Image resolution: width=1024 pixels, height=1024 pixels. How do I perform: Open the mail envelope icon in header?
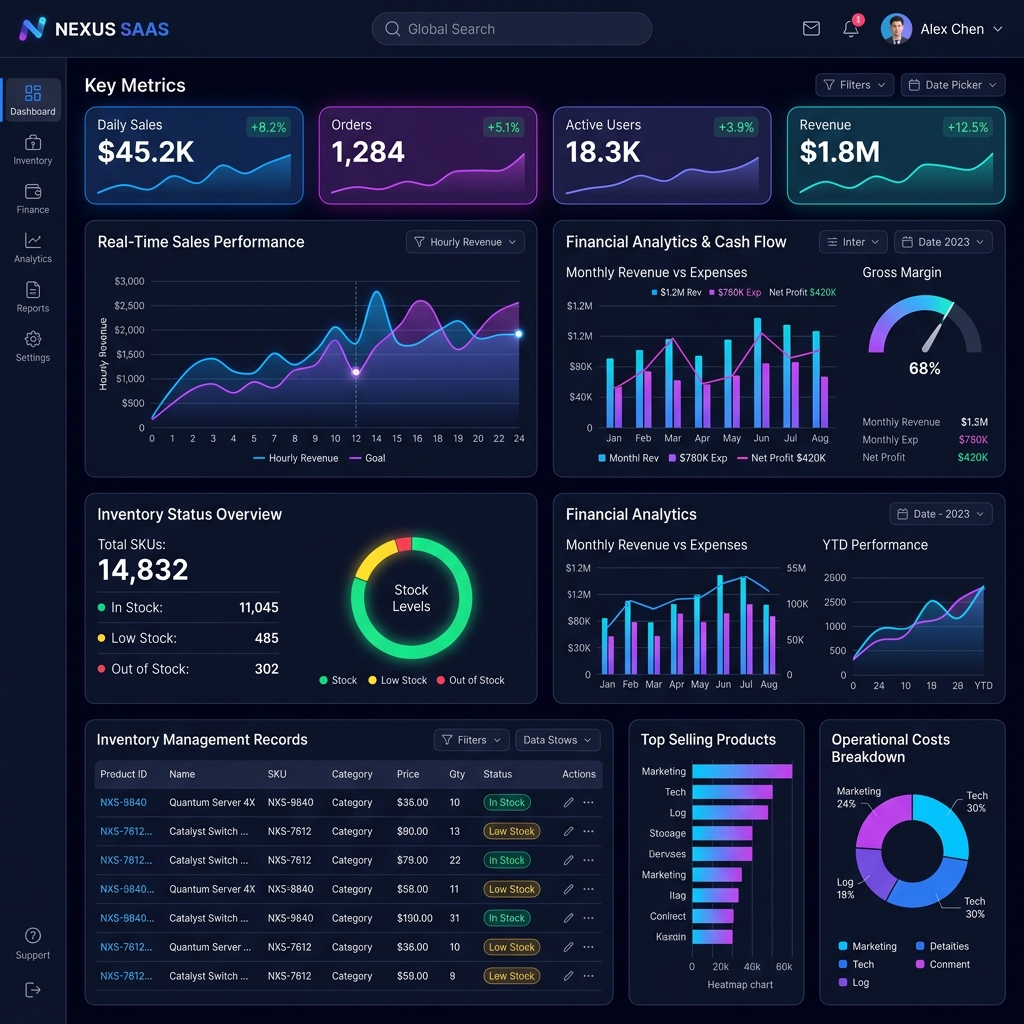[x=810, y=29]
